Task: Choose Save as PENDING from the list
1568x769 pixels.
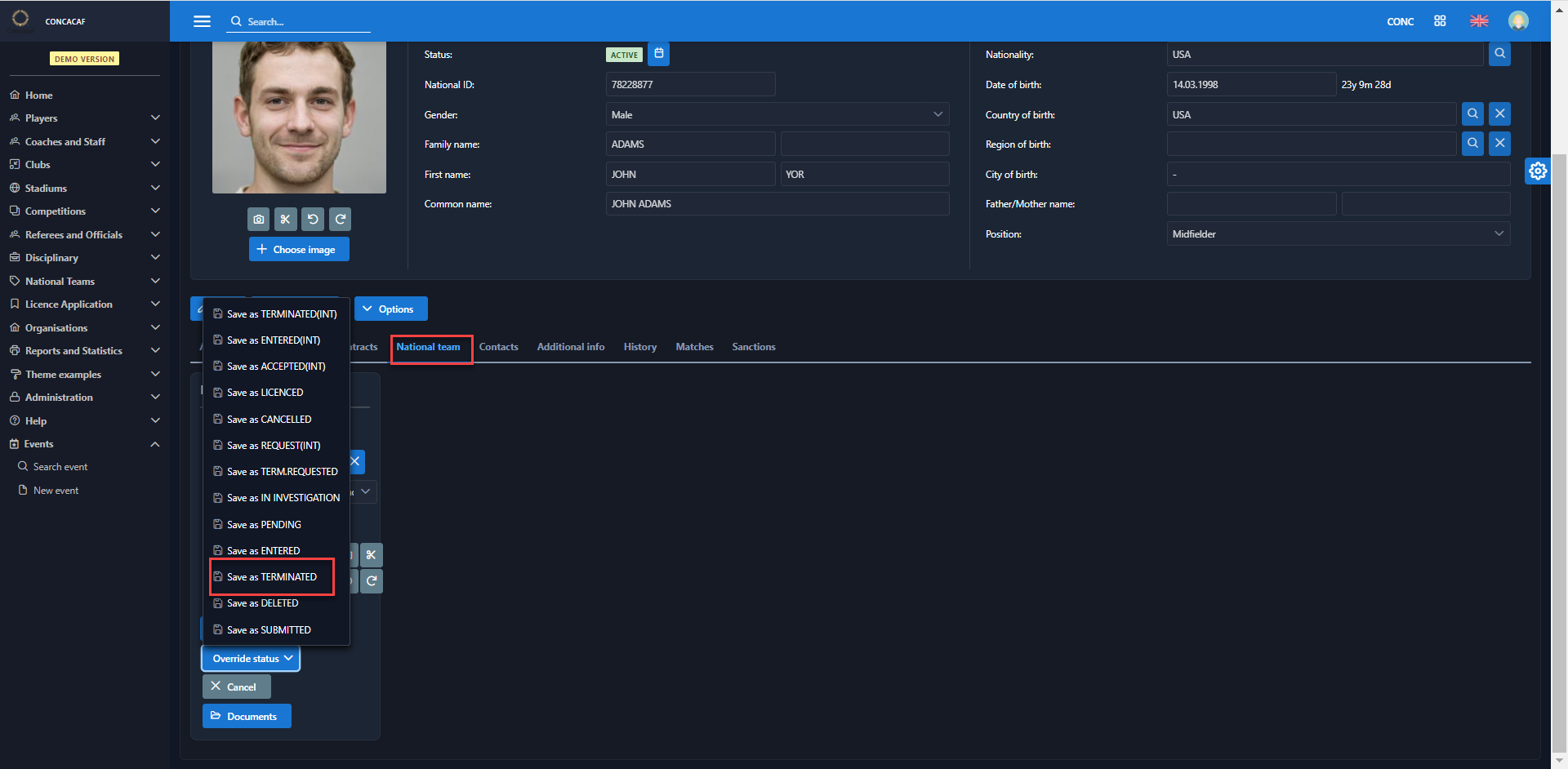Action: point(264,525)
